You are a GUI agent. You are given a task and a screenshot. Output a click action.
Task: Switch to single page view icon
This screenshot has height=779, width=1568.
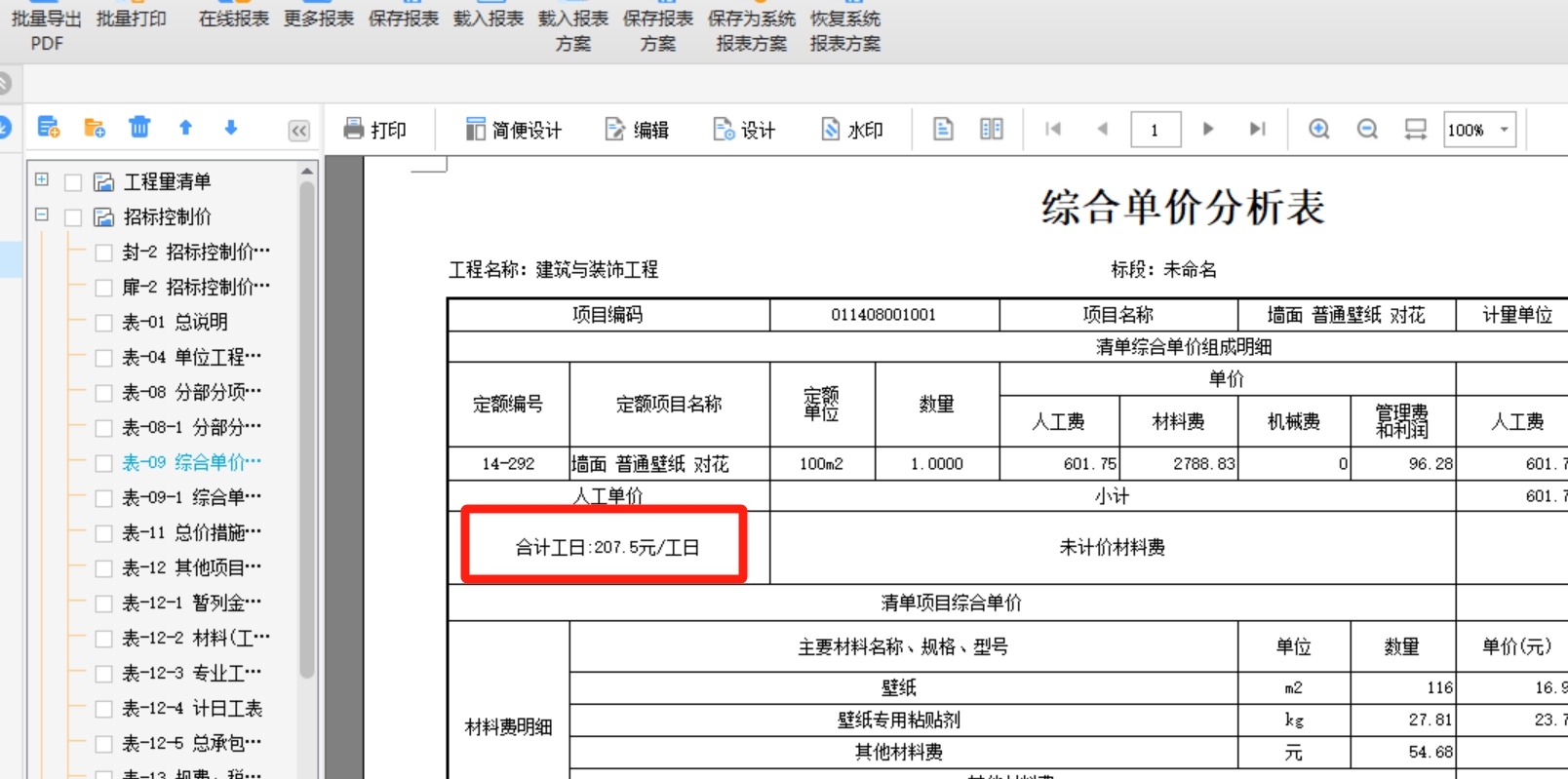coord(943,129)
